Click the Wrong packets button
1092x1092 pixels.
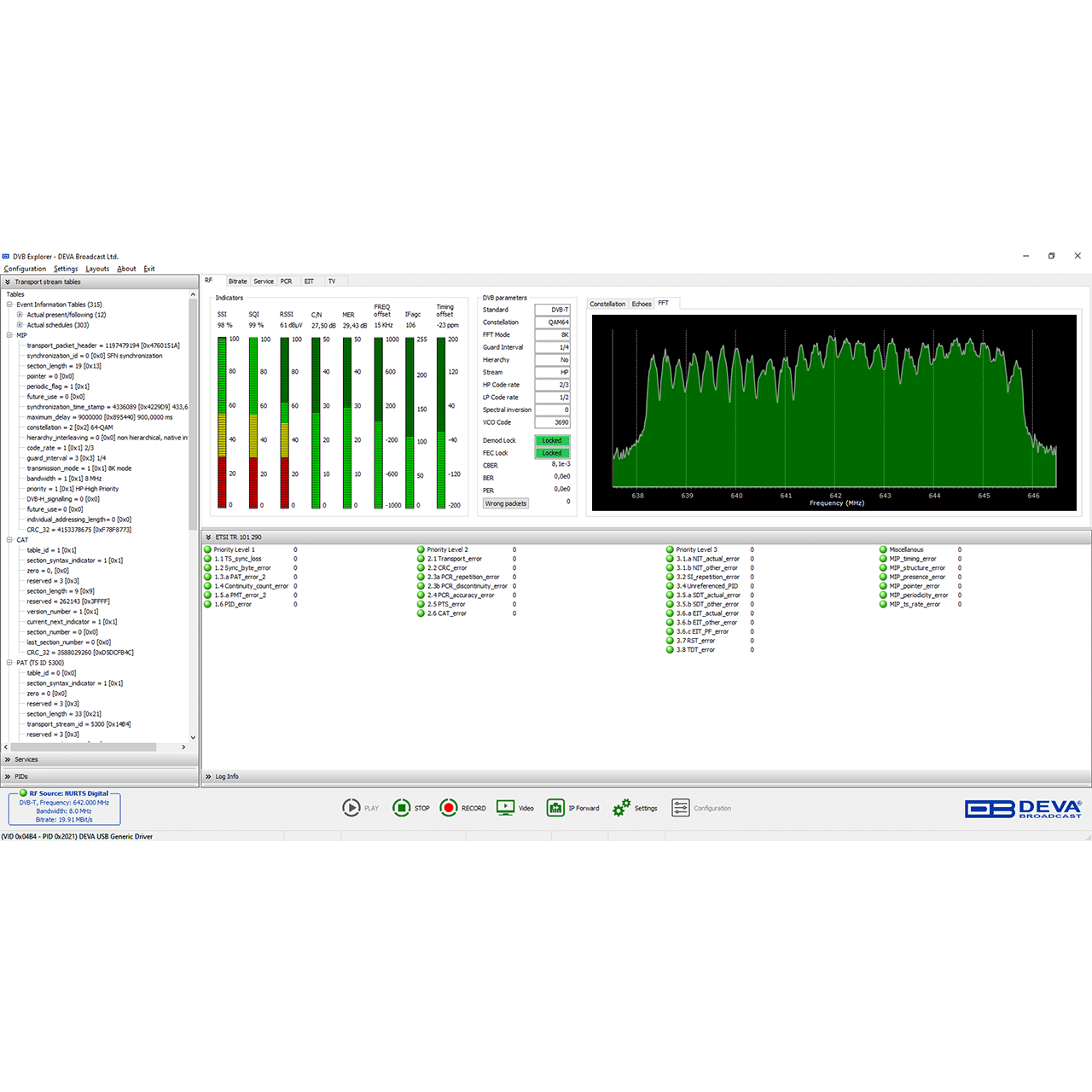click(x=506, y=503)
